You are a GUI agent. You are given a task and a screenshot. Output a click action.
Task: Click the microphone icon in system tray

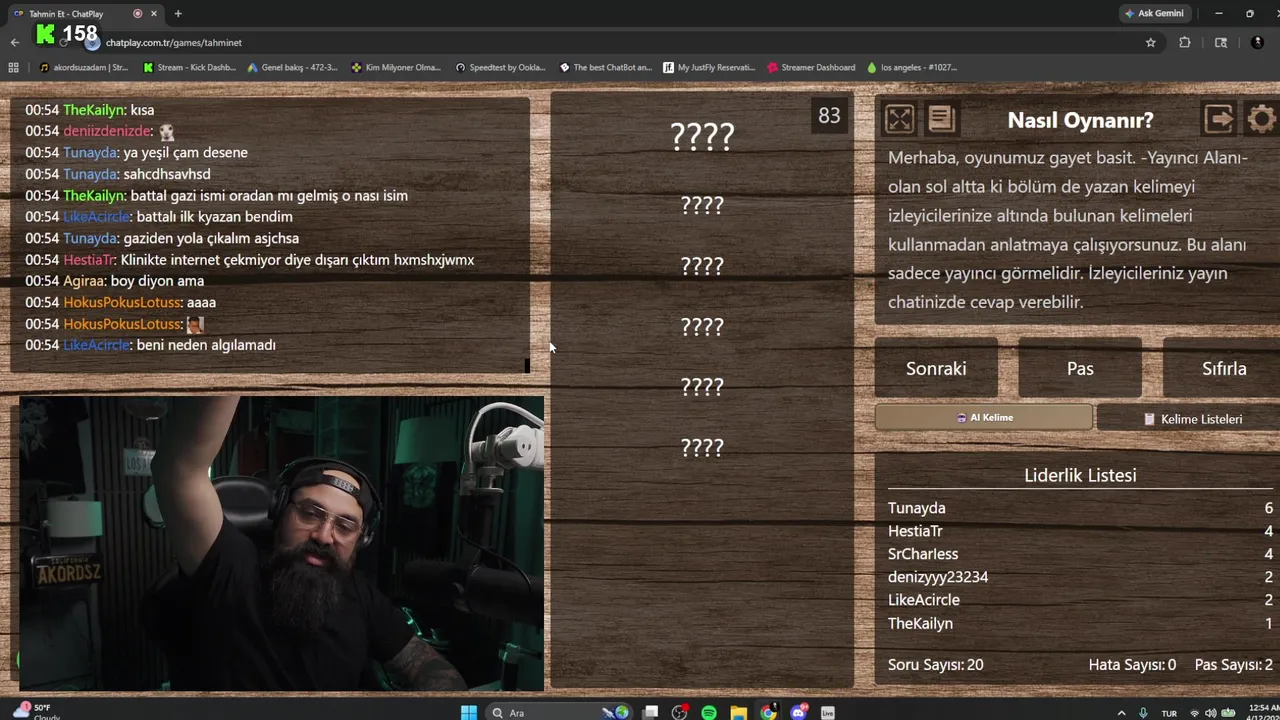tap(1143, 713)
